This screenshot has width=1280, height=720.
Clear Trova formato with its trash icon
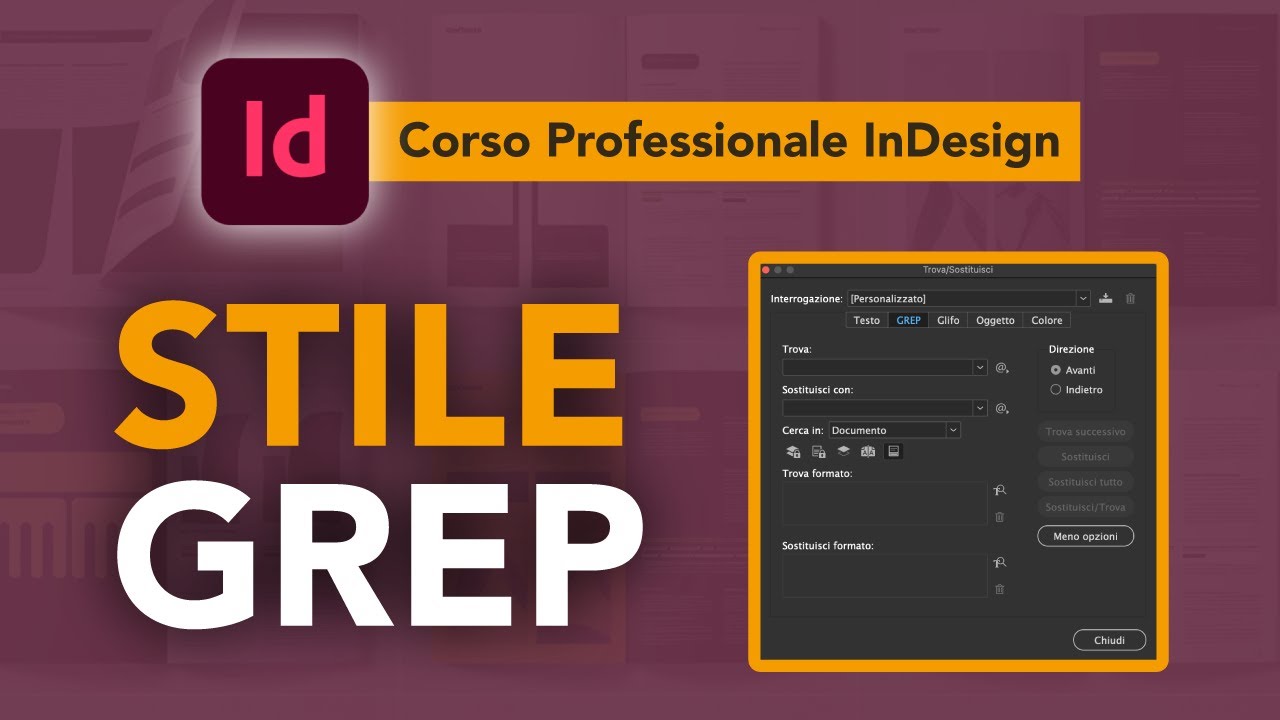tap(999, 517)
